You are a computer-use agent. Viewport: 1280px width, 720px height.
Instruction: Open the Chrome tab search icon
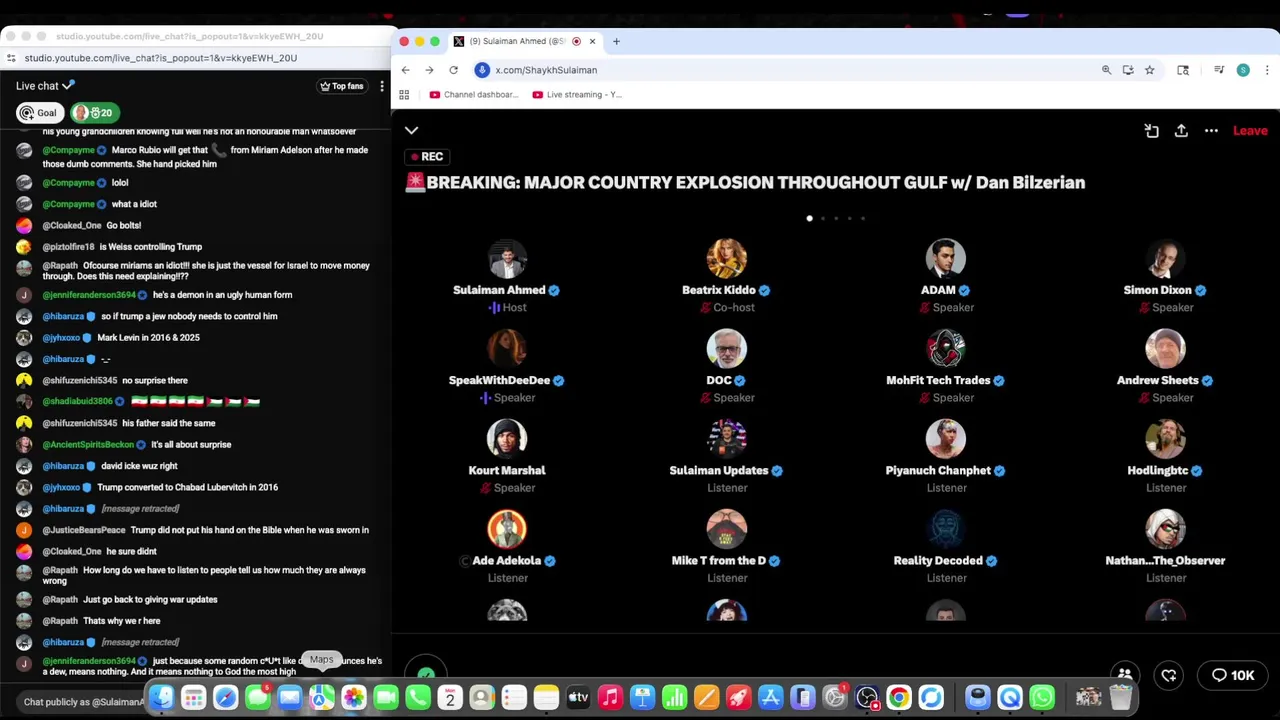(1183, 70)
